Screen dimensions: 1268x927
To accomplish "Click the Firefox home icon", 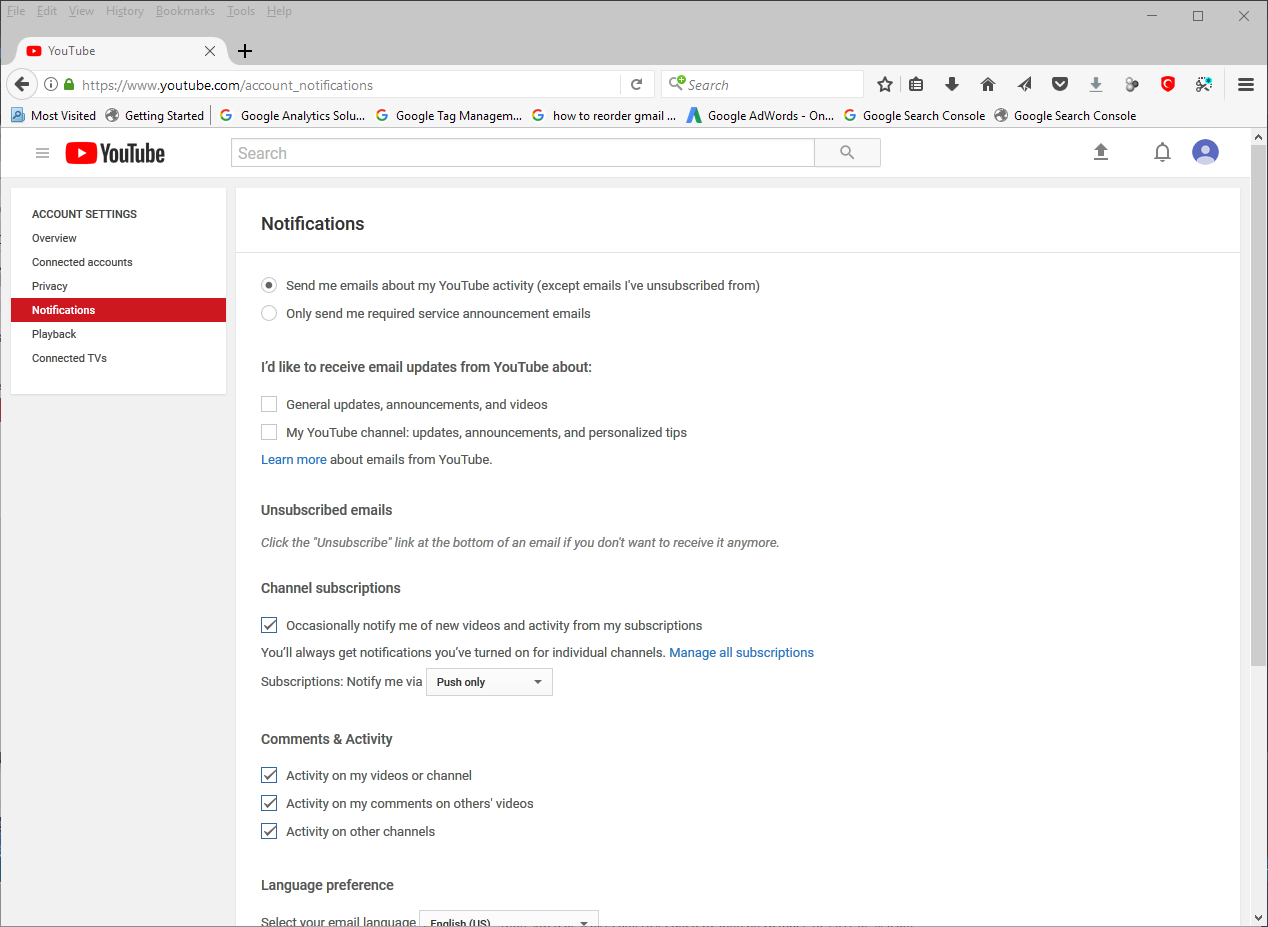I will [988, 85].
